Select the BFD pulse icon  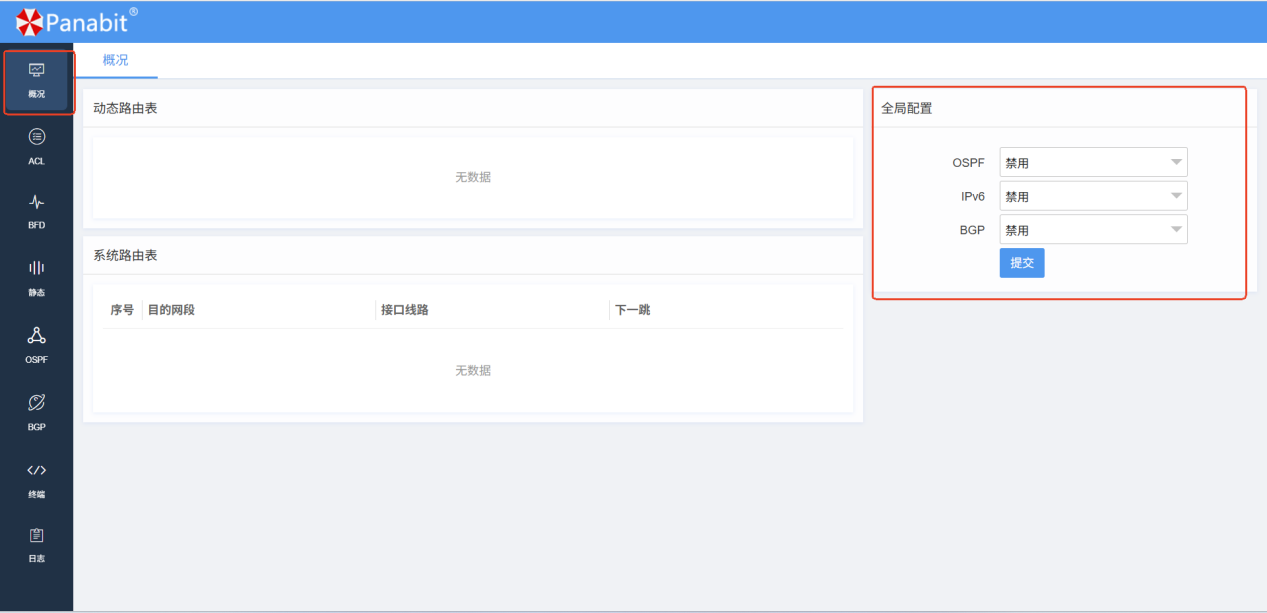(37, 203)
